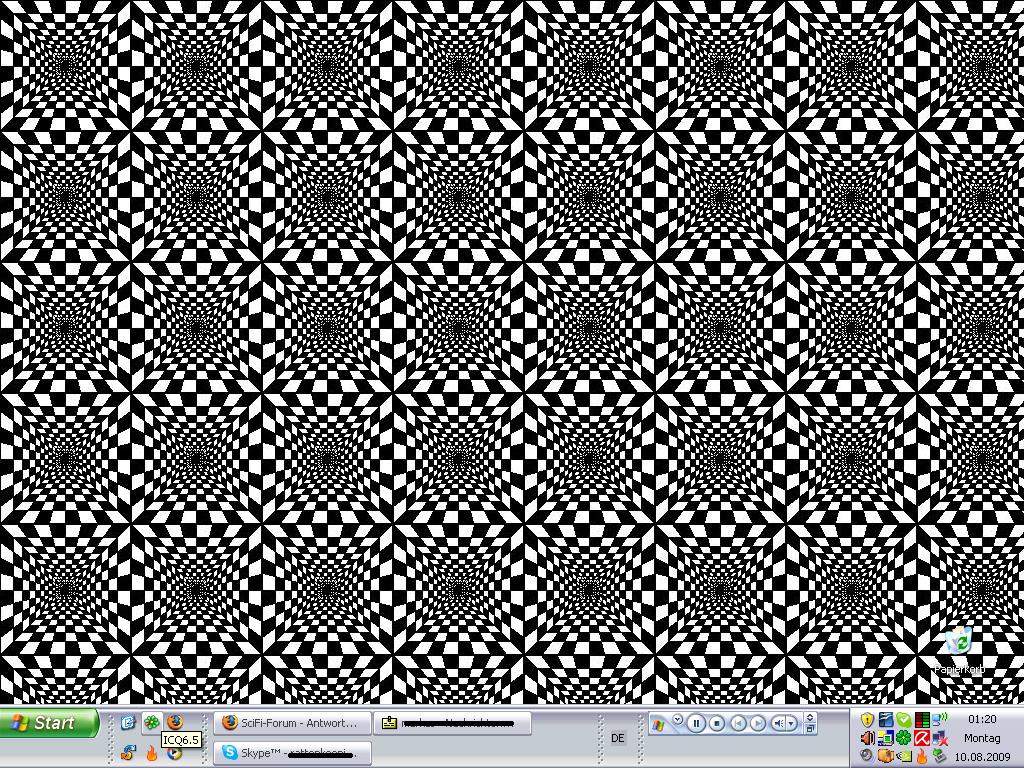The image size is (1024, 768).
Task: Skip to previous track in media player
Action: point(737,723)
